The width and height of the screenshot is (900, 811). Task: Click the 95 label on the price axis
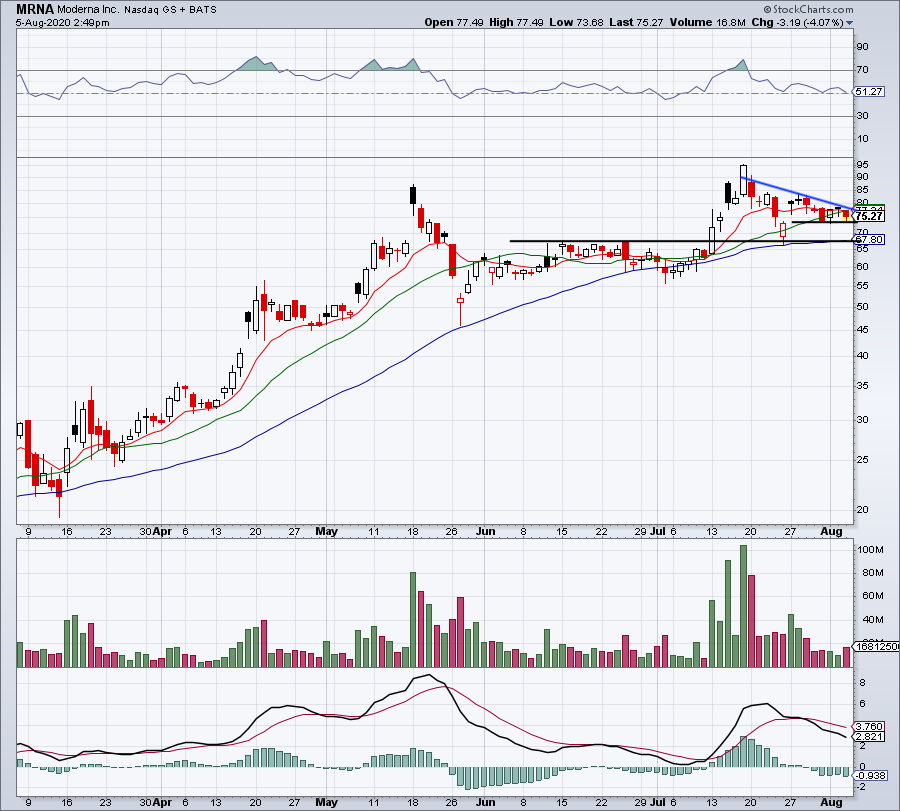coord(862,165)
